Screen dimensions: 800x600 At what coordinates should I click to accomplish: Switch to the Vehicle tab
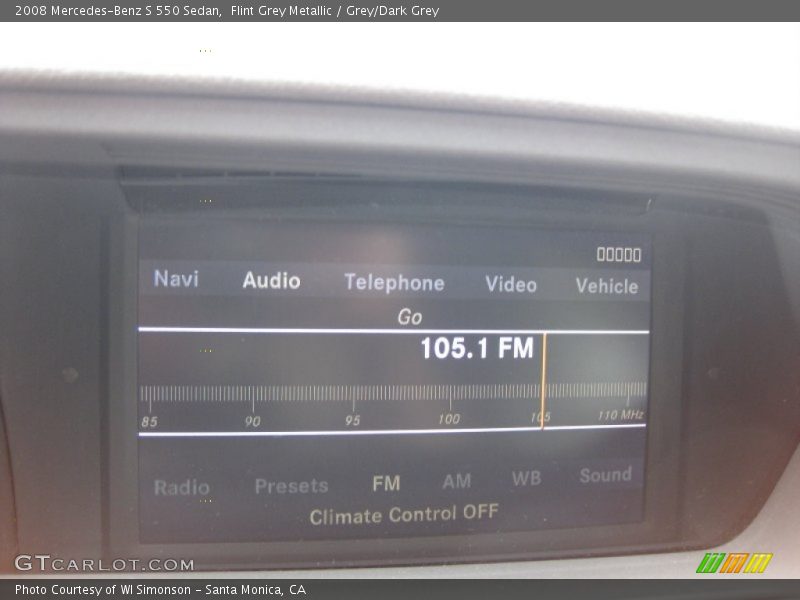coord(606,285)
